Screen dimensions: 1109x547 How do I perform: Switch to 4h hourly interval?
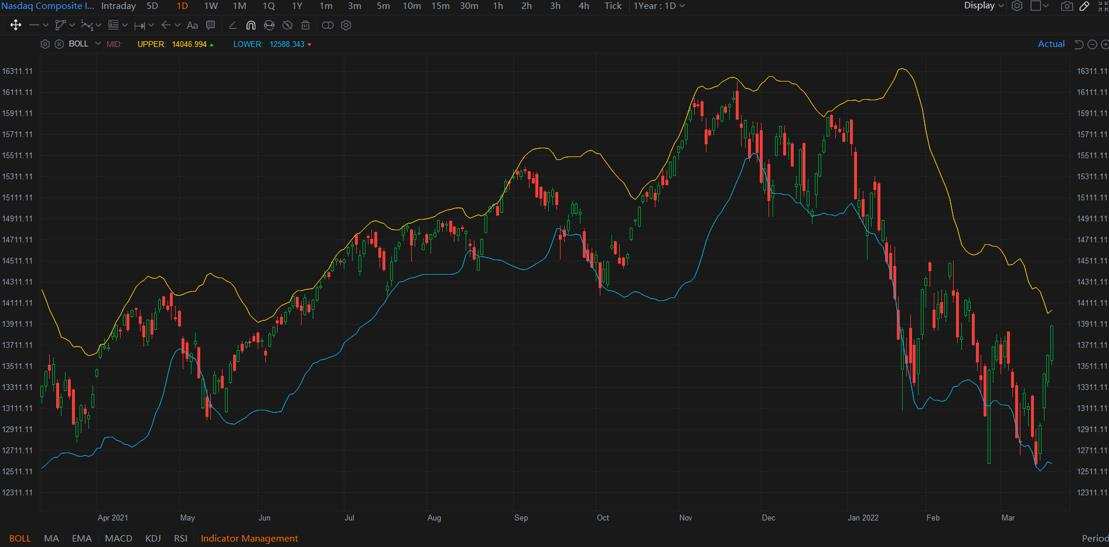click(x=583, y=6)
